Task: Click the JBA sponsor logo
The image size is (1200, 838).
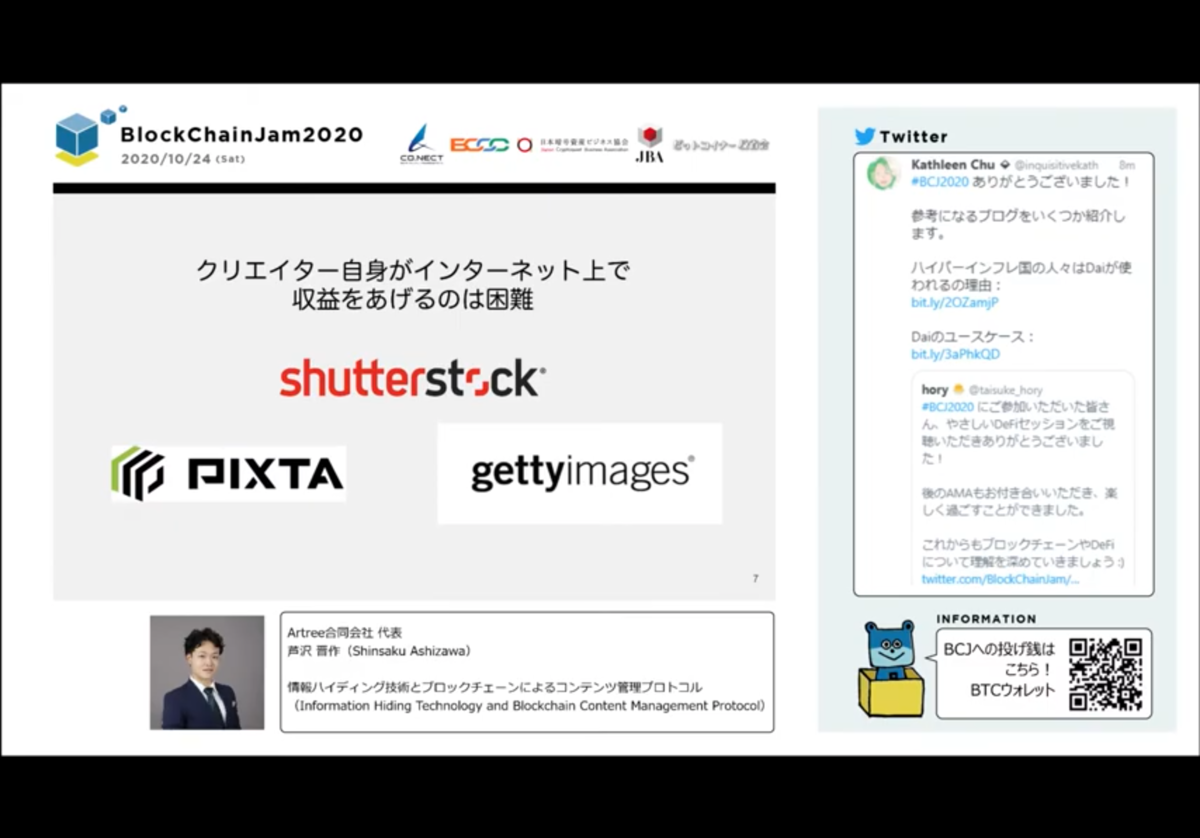Action: point(650,144)
